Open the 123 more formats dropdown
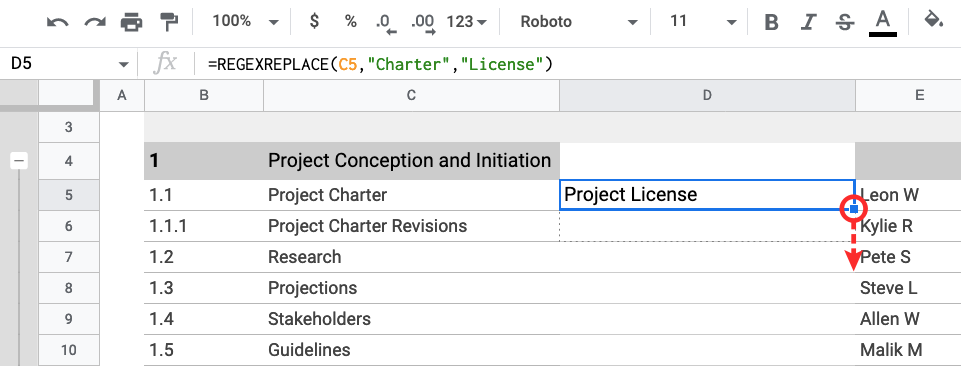The image size is (961, 366). coord(467,22)
